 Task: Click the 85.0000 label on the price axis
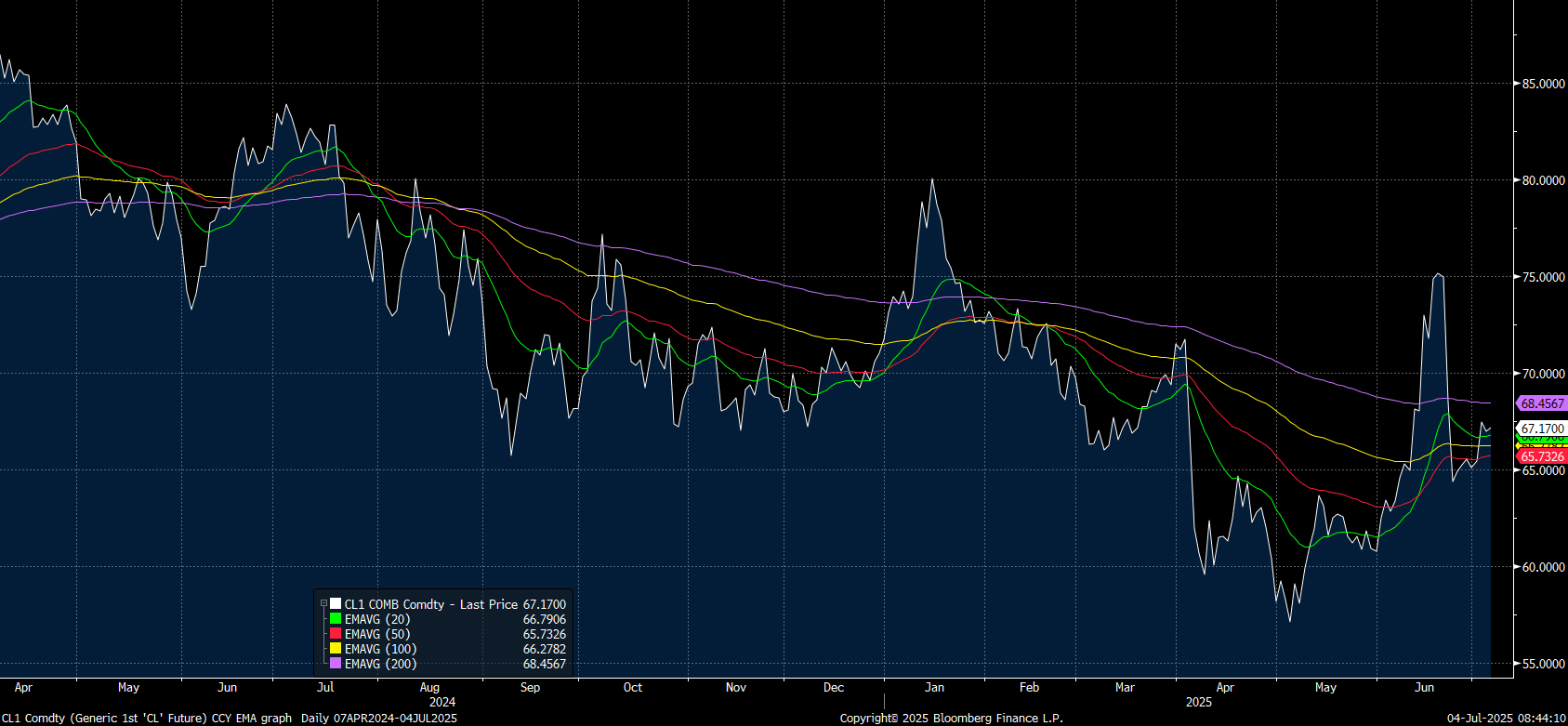tap(1543, 84)
